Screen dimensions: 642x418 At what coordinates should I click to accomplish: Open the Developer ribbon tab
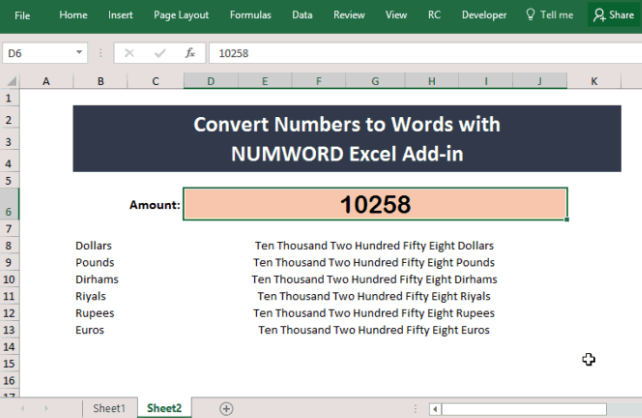click(484, 15)
